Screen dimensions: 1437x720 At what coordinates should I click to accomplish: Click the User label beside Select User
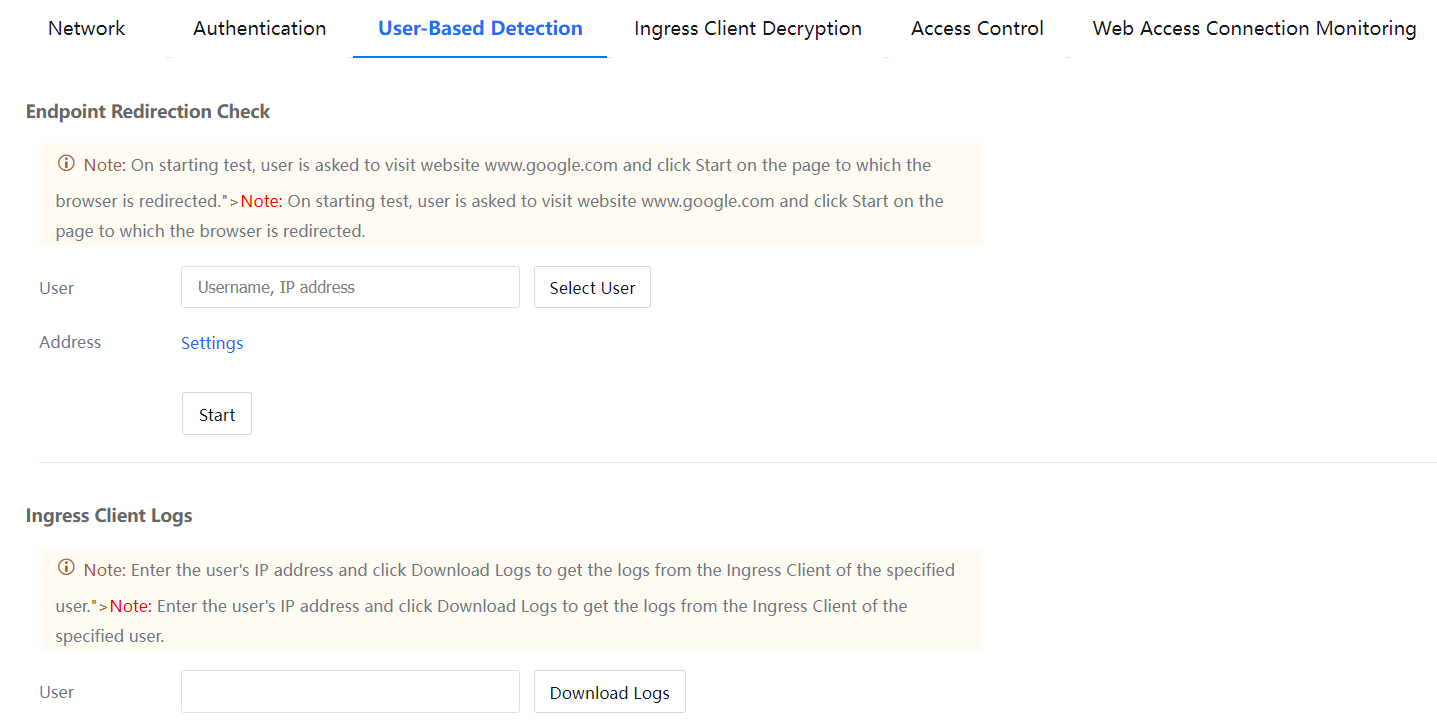click(57, 288)
